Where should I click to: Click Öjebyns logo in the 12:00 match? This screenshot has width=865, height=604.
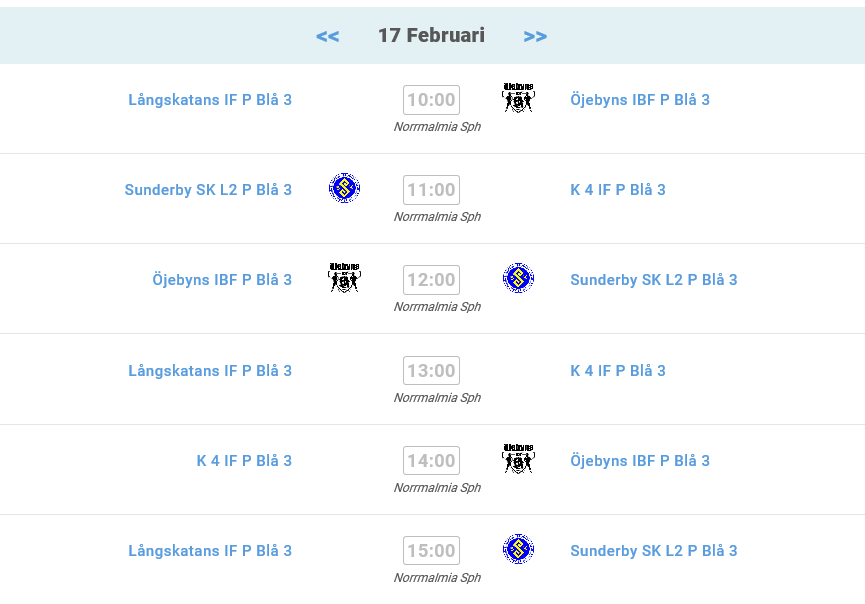[x=344, y=278]
